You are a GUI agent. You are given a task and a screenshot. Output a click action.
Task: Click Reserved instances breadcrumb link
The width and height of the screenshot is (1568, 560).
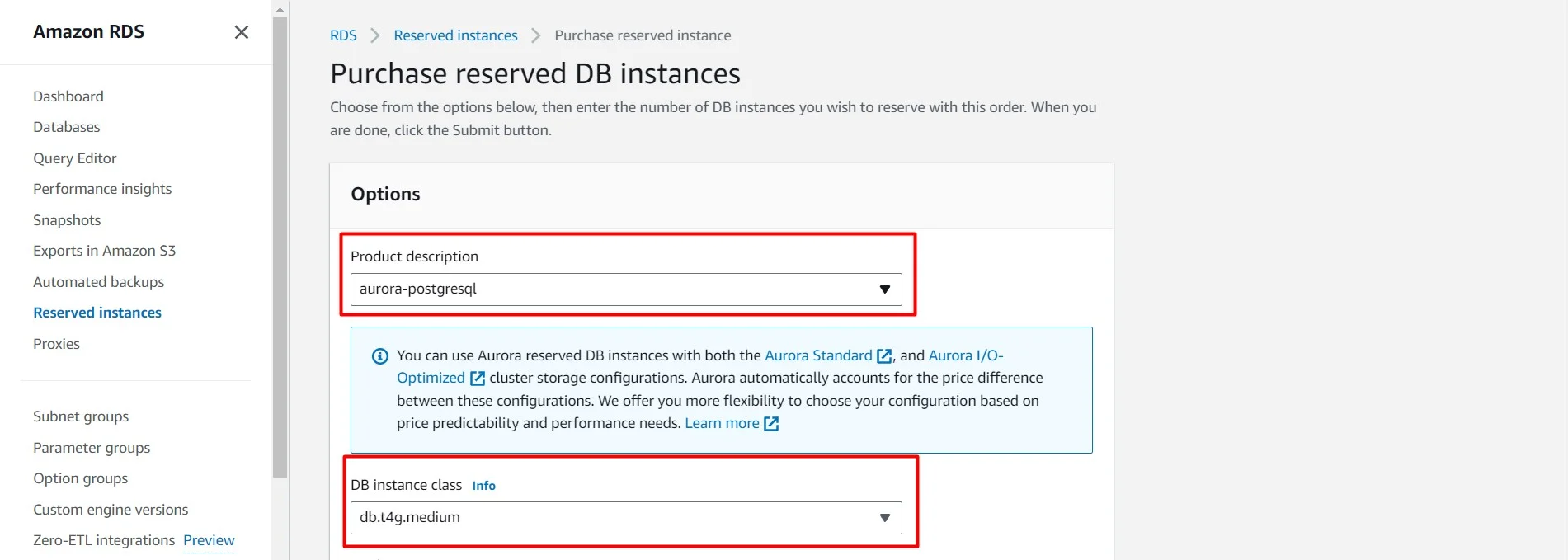455,35
